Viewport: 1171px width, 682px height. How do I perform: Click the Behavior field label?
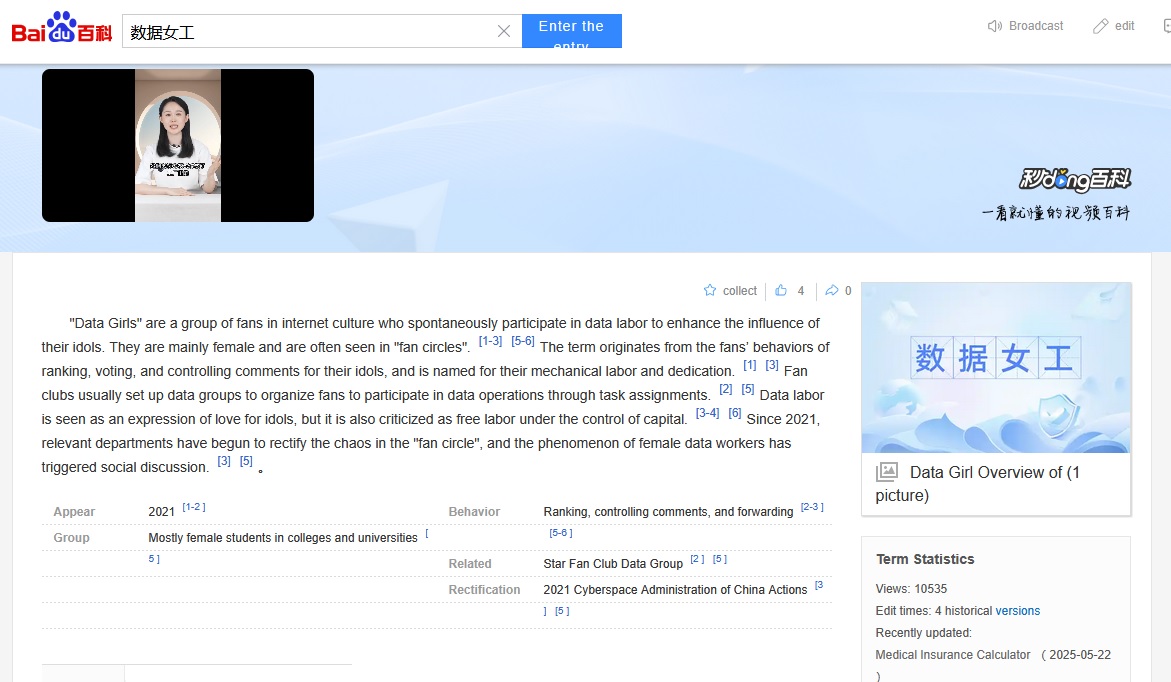474,512
